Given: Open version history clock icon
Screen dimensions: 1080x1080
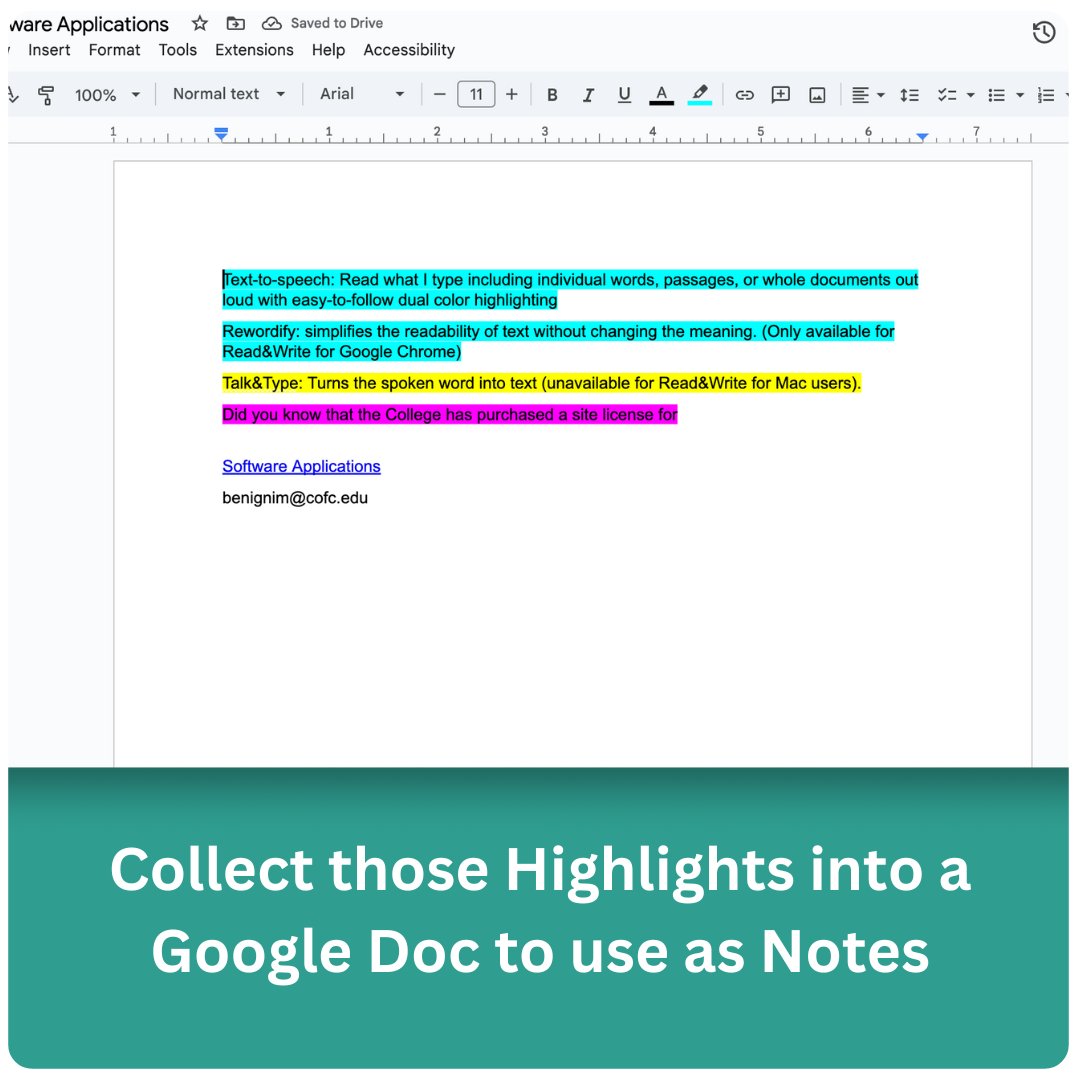Looking at the screenshot, I should click(x=1043, y=32).
